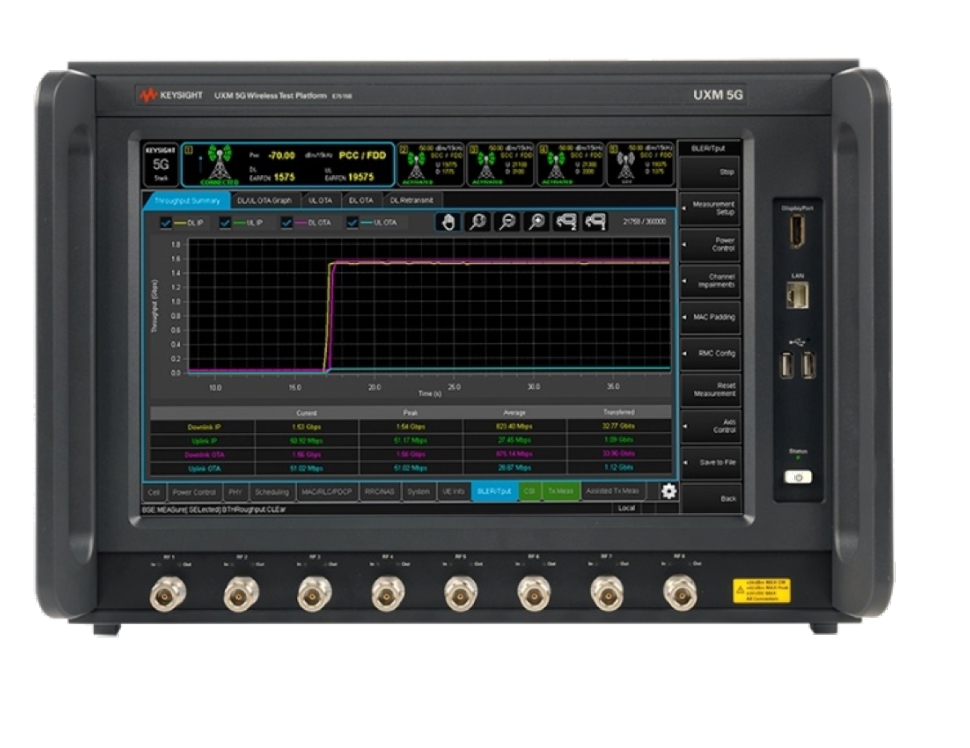The width and height of the screenshot is (970, 748).
Task: Click the Back side key
Action: click(x=710, y=498)
